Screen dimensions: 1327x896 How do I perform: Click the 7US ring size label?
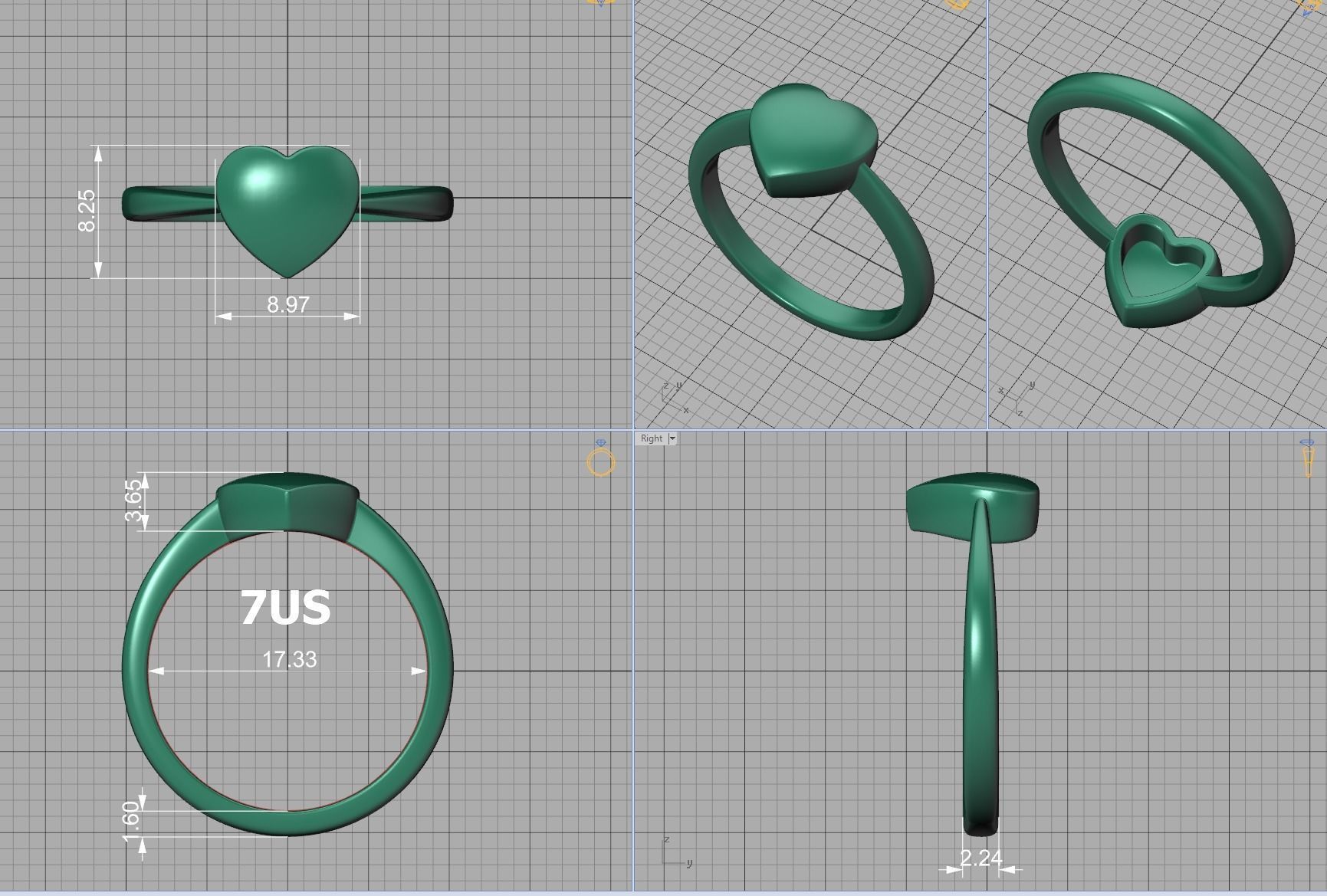[286, 608]
